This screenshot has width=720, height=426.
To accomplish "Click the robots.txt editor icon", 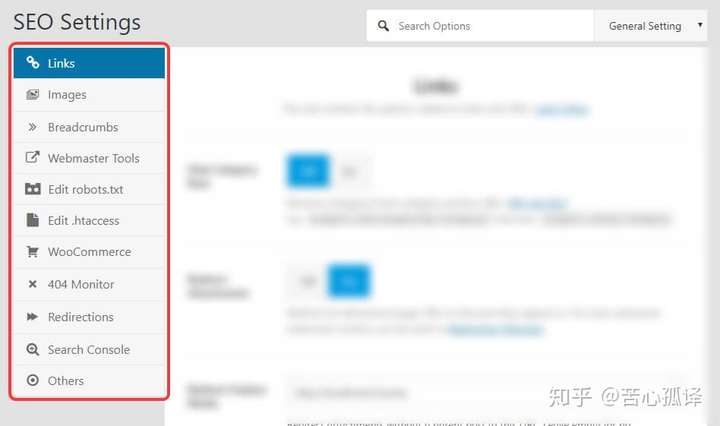I will click(33, 189).
